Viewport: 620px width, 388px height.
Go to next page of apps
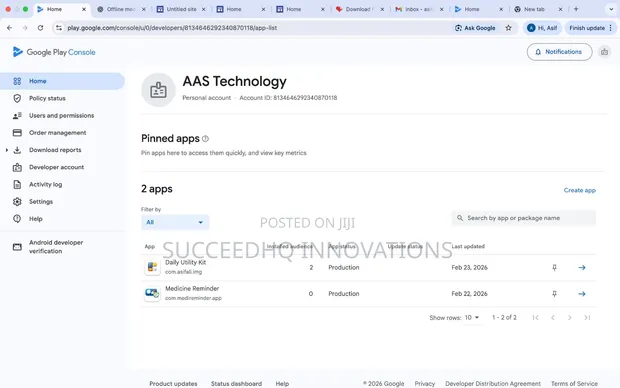pos(570,318)
